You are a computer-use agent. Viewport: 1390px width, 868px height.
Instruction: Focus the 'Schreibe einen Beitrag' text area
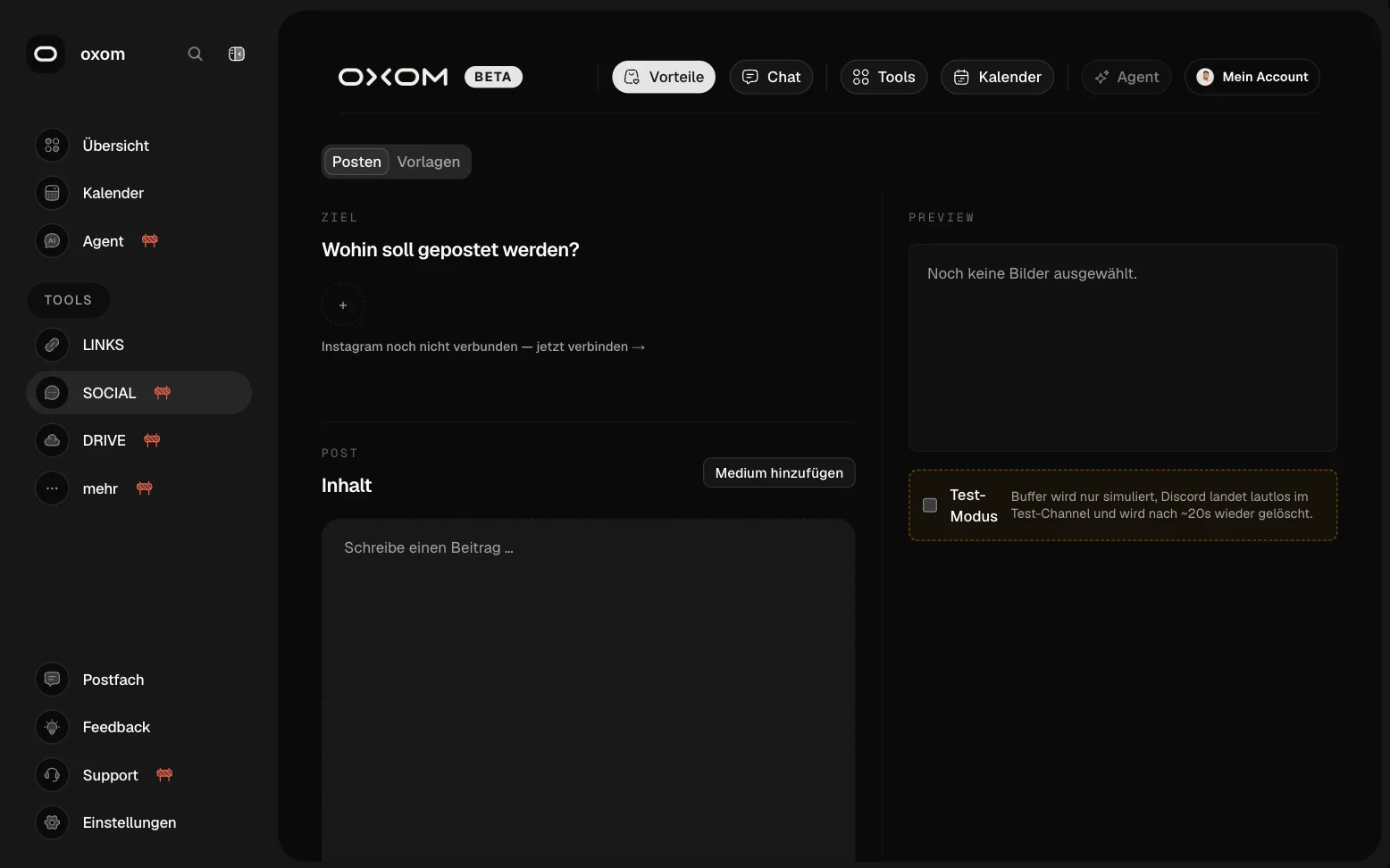(x=589, y=690)
